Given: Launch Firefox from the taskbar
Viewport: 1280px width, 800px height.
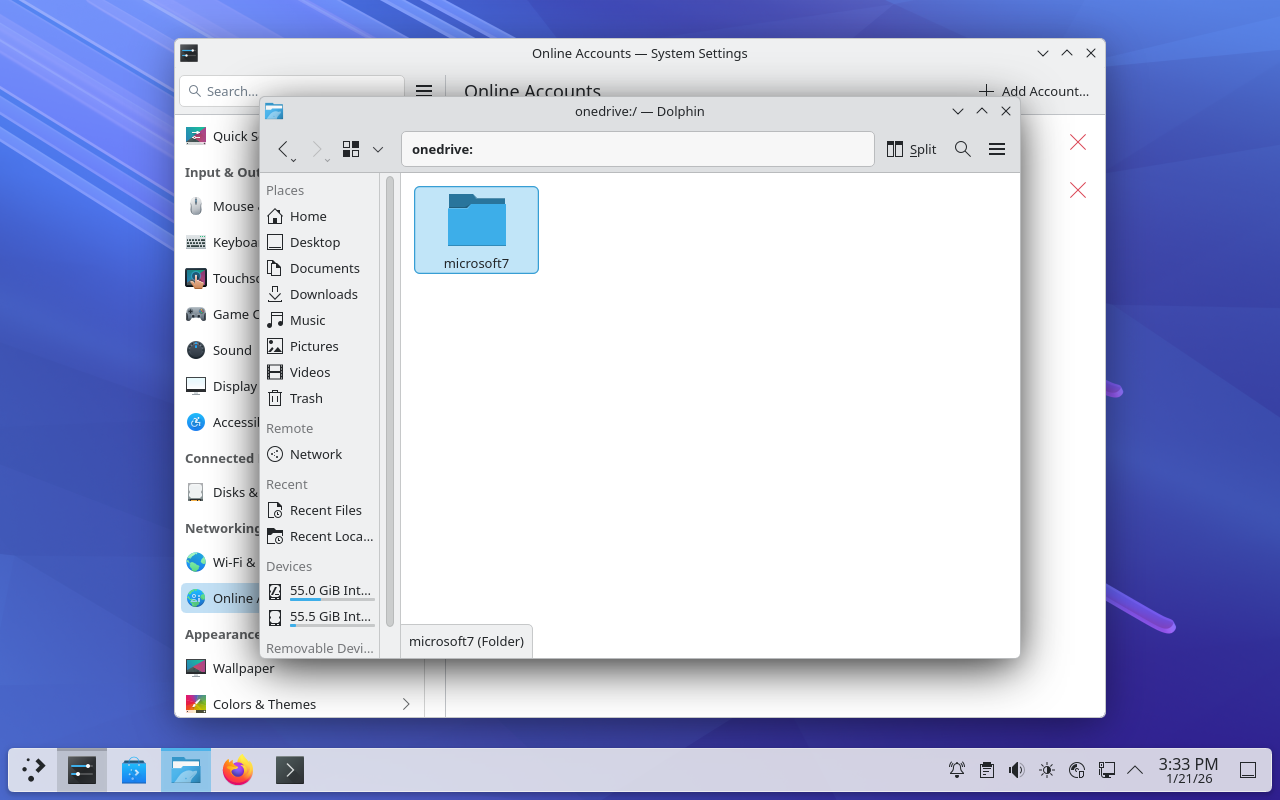Looking at the screenshot, I should [238, 770].
